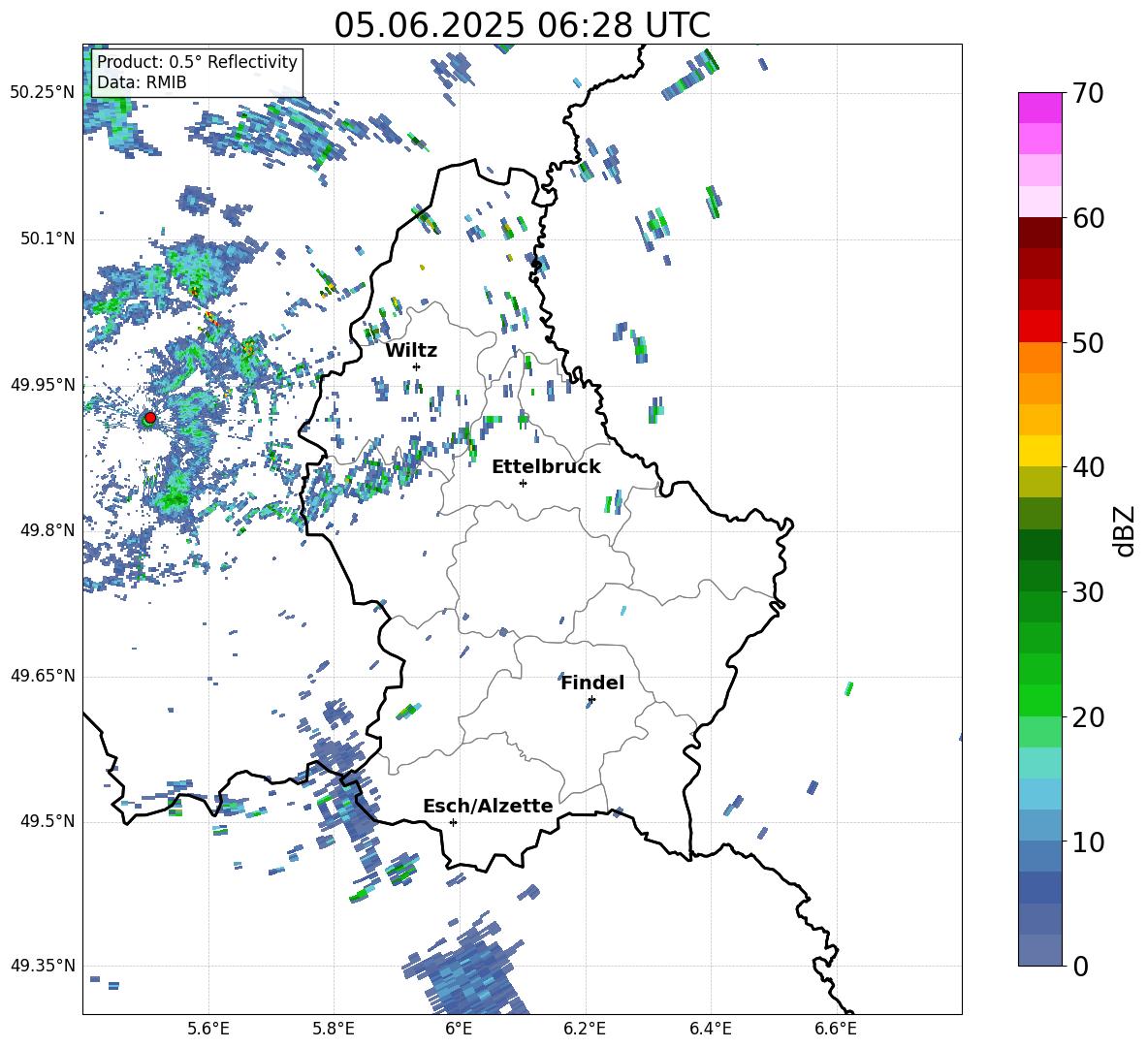Click the 40 value on colorbar
This screenshot has height=1048, width=1148.
pos(1088,467)
